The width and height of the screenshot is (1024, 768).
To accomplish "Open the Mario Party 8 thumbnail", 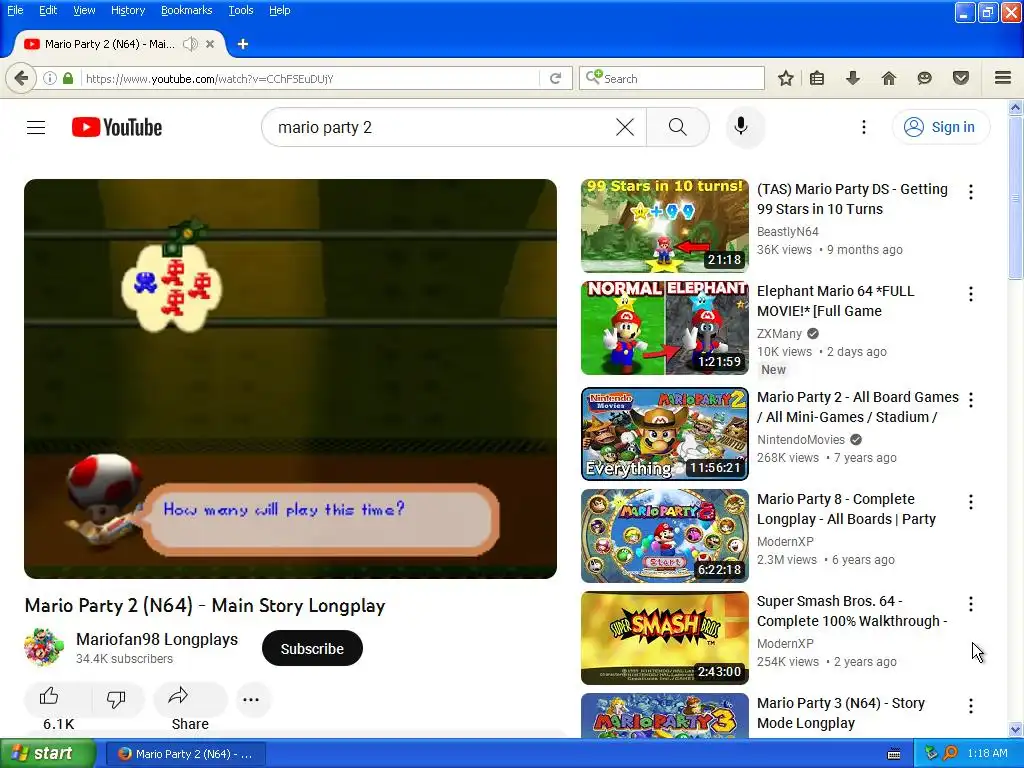I will (665, 536).
